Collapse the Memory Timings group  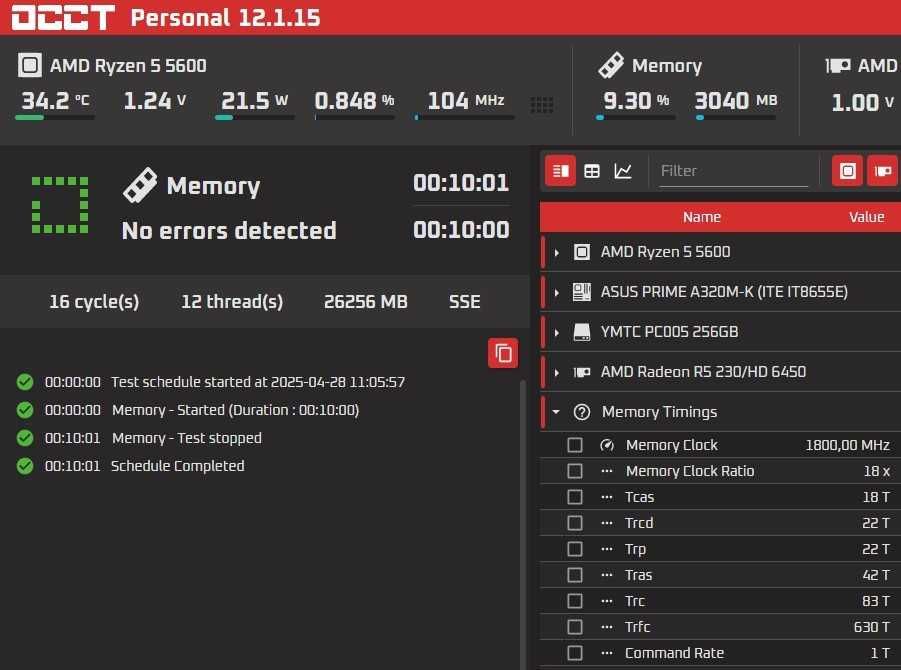[556, 412]
